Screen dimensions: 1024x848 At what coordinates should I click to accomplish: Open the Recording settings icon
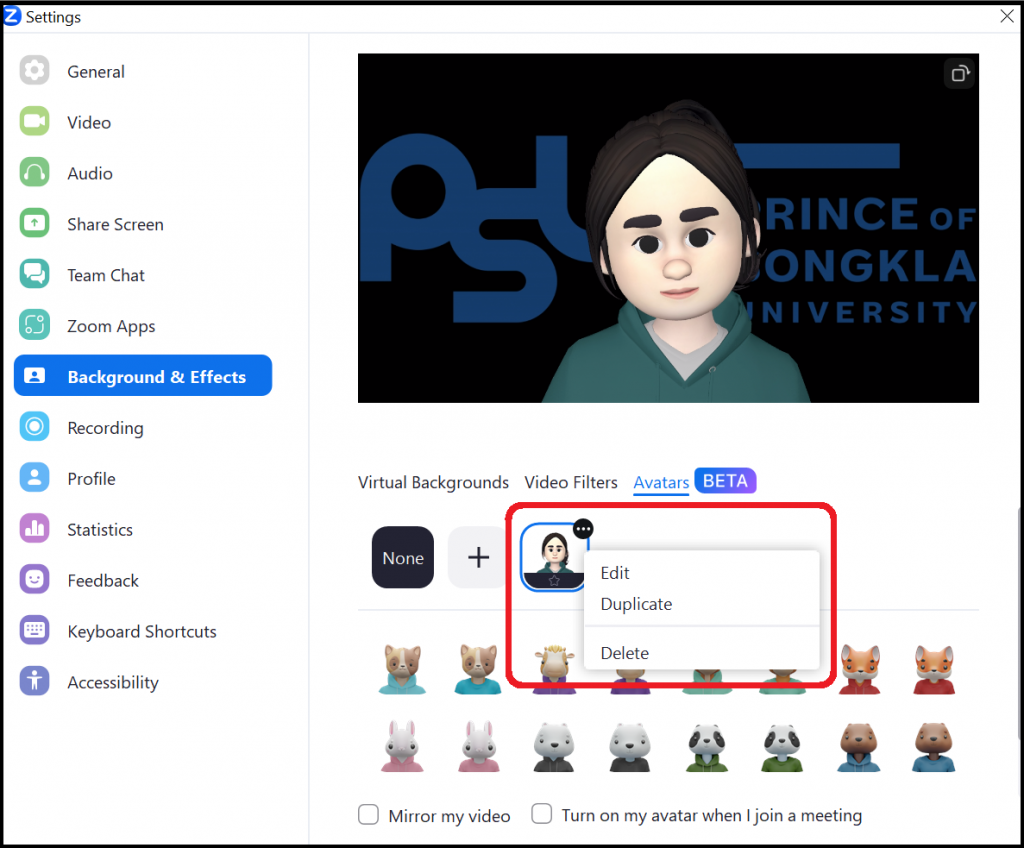(35, 428)
